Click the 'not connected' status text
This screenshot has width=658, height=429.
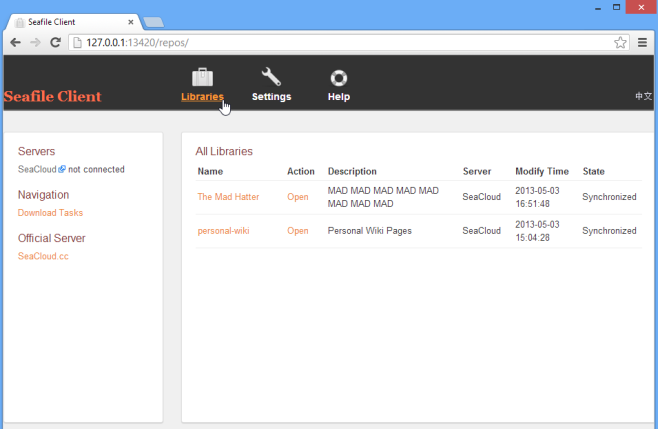point(97,169)
